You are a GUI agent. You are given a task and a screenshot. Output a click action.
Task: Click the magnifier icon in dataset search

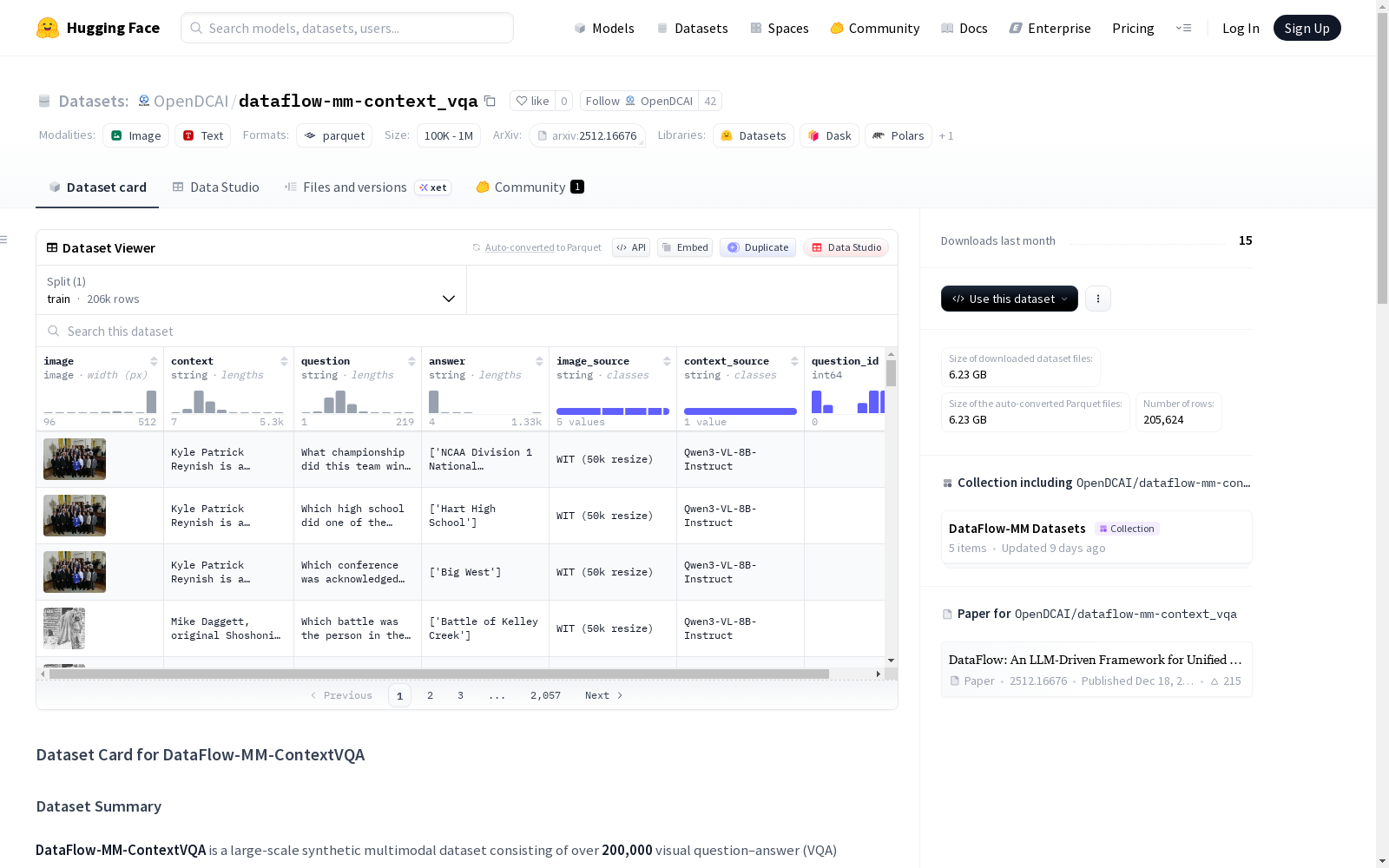click(x=54, y=331)
